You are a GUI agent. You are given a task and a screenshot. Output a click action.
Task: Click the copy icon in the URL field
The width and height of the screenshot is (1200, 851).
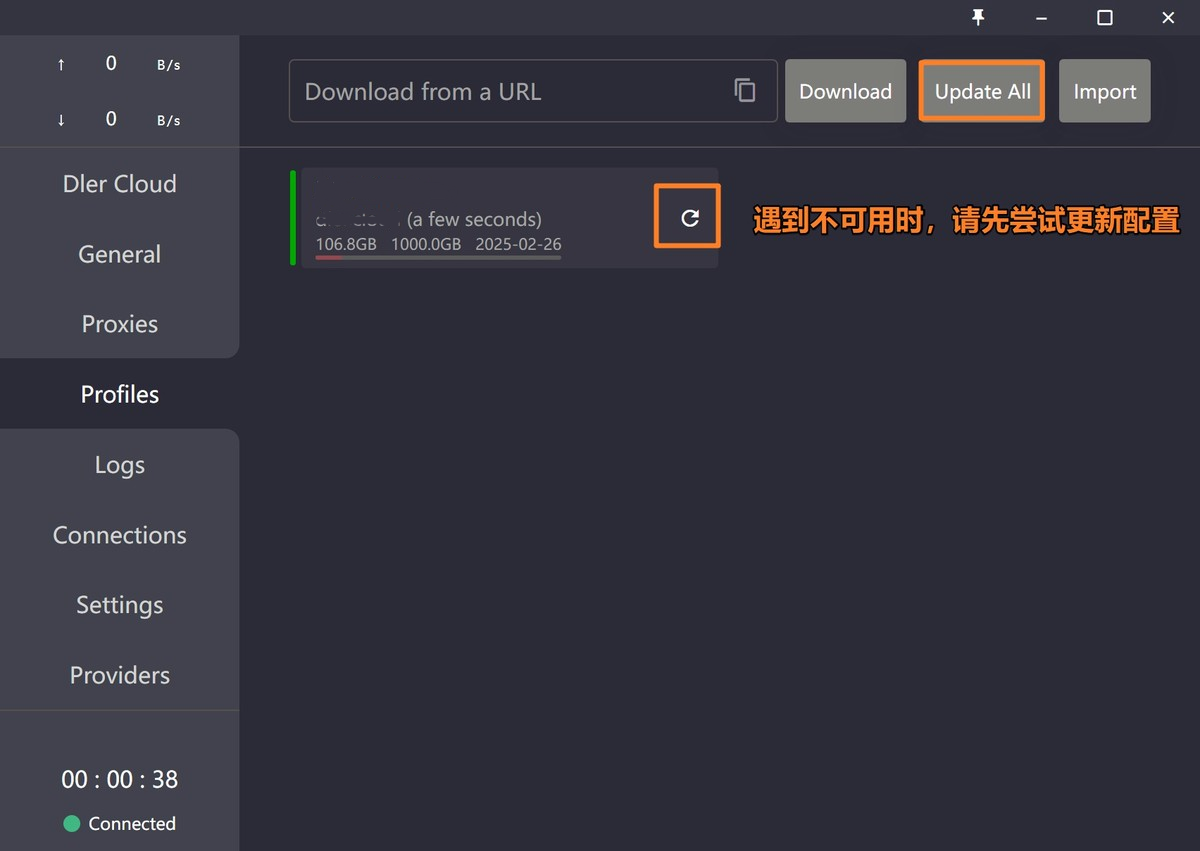[745, 89]
